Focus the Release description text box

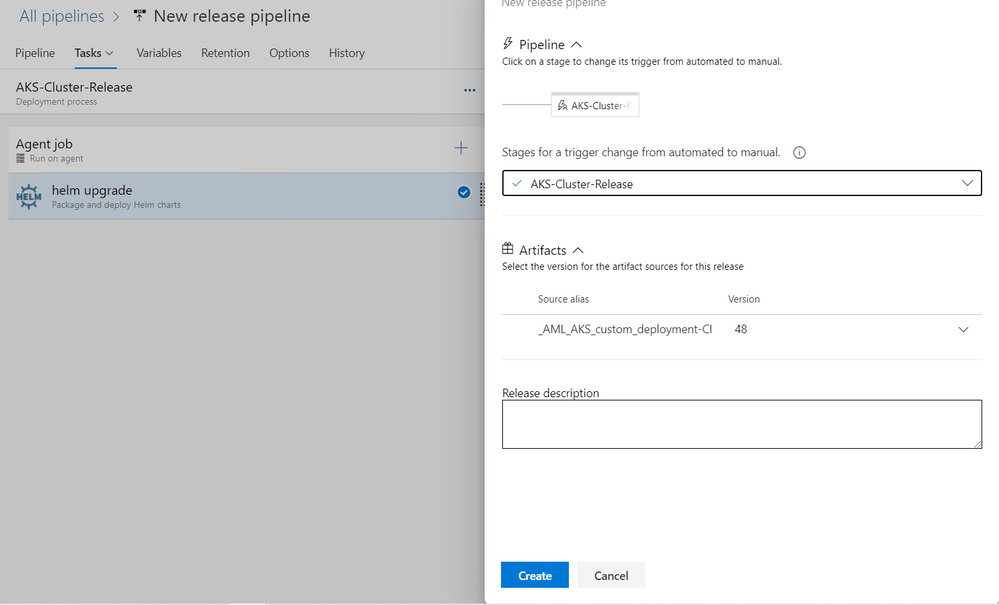tap(742, 424)
